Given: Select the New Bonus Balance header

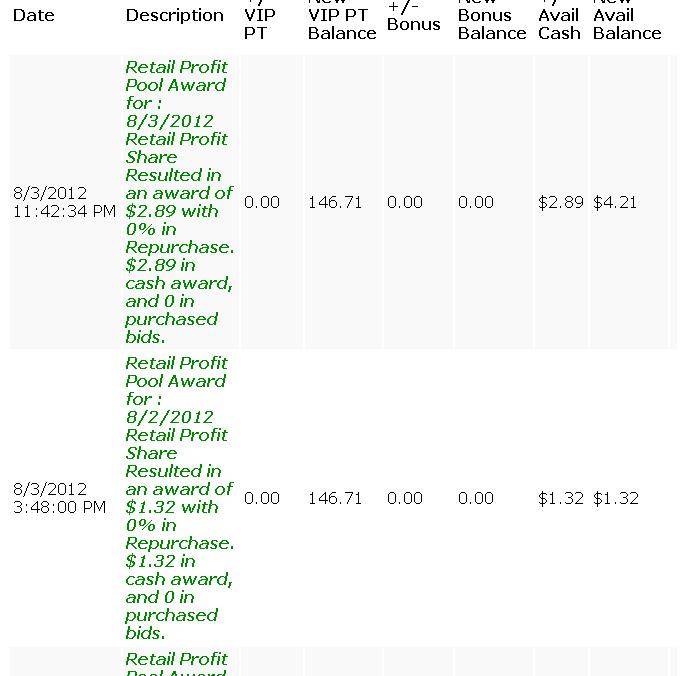Looking at the screenshot, I should coord(491,24).
